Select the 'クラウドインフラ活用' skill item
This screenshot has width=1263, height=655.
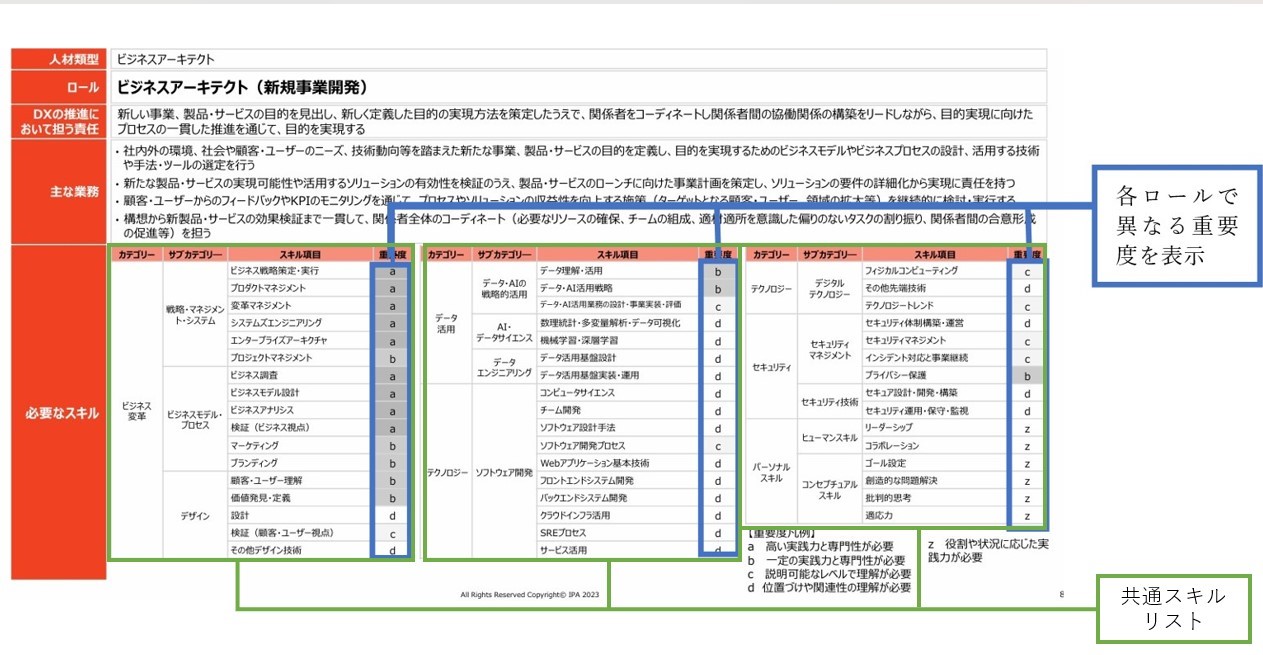[574, 516]
